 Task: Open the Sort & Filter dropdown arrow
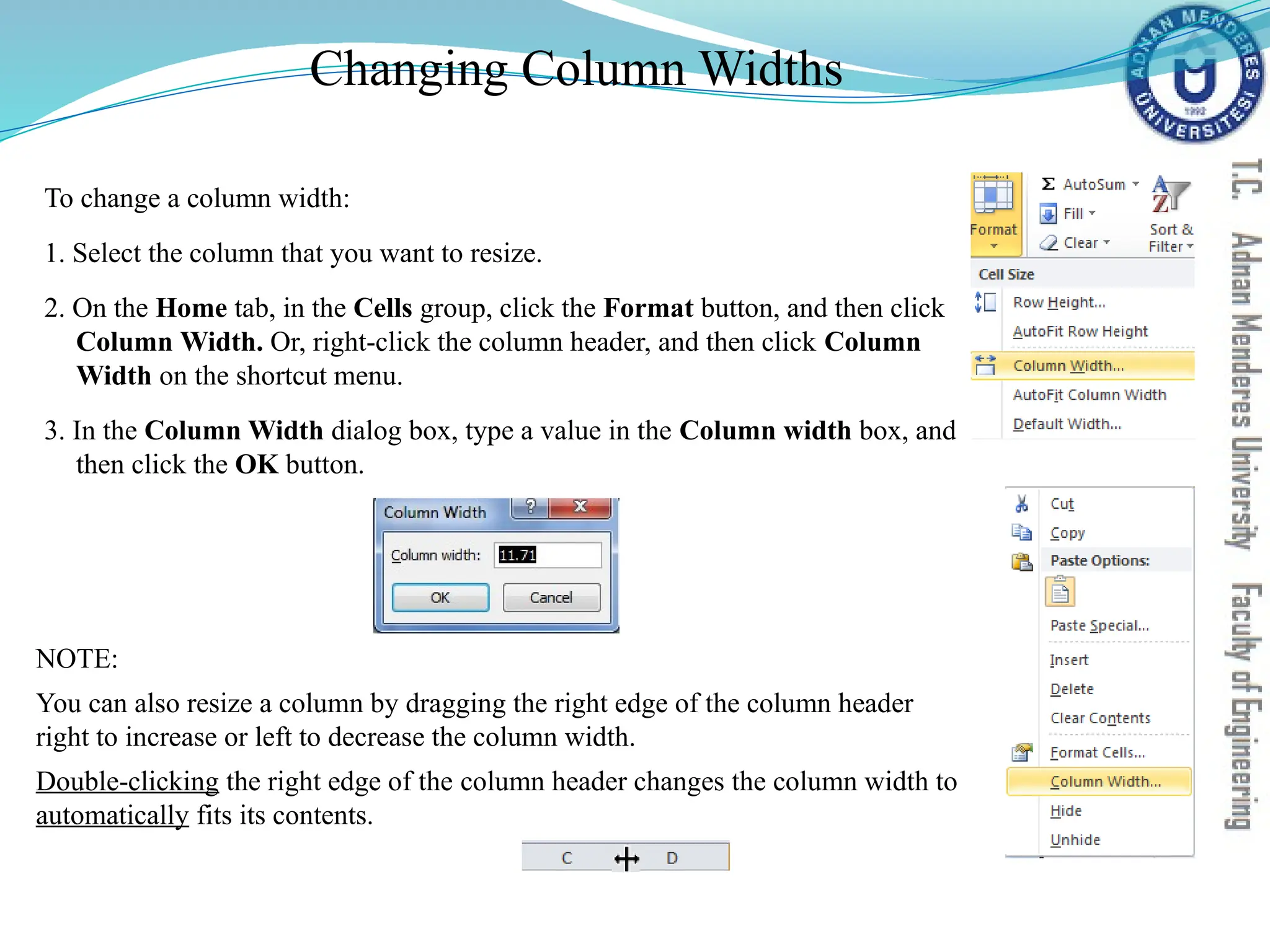pos(1190,247)
